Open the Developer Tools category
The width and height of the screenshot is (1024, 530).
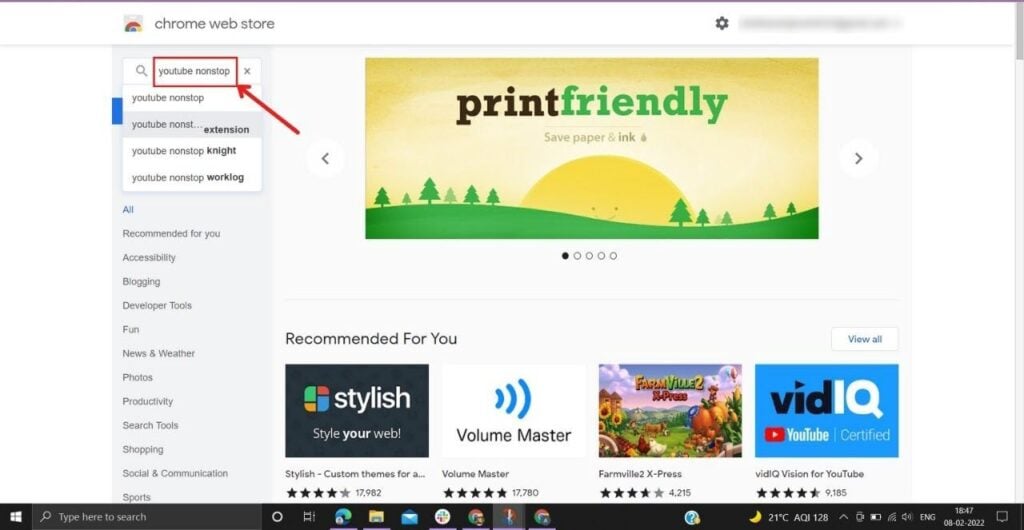point(157,305)
